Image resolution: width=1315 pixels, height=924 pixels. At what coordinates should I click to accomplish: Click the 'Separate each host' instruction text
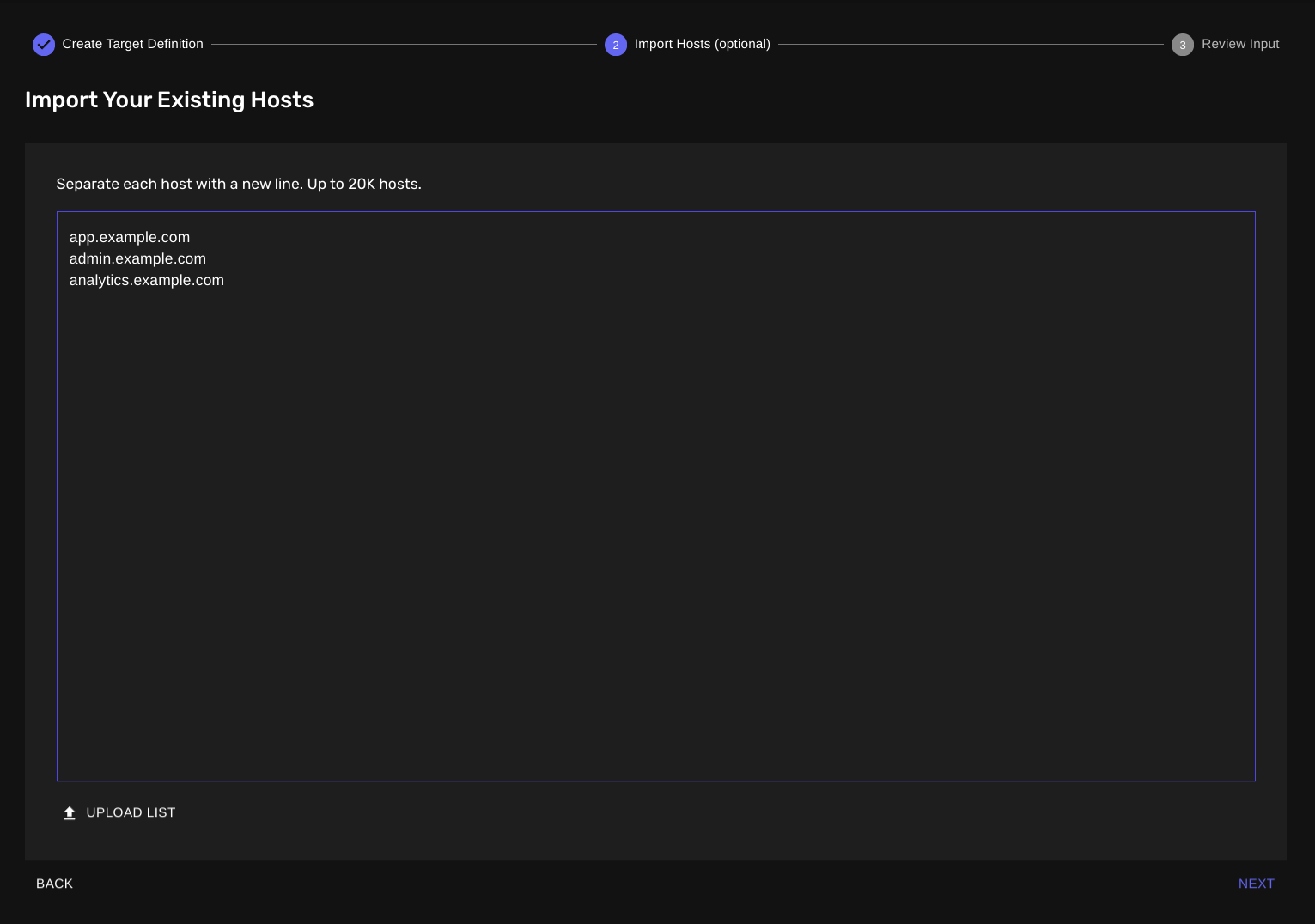239,184
